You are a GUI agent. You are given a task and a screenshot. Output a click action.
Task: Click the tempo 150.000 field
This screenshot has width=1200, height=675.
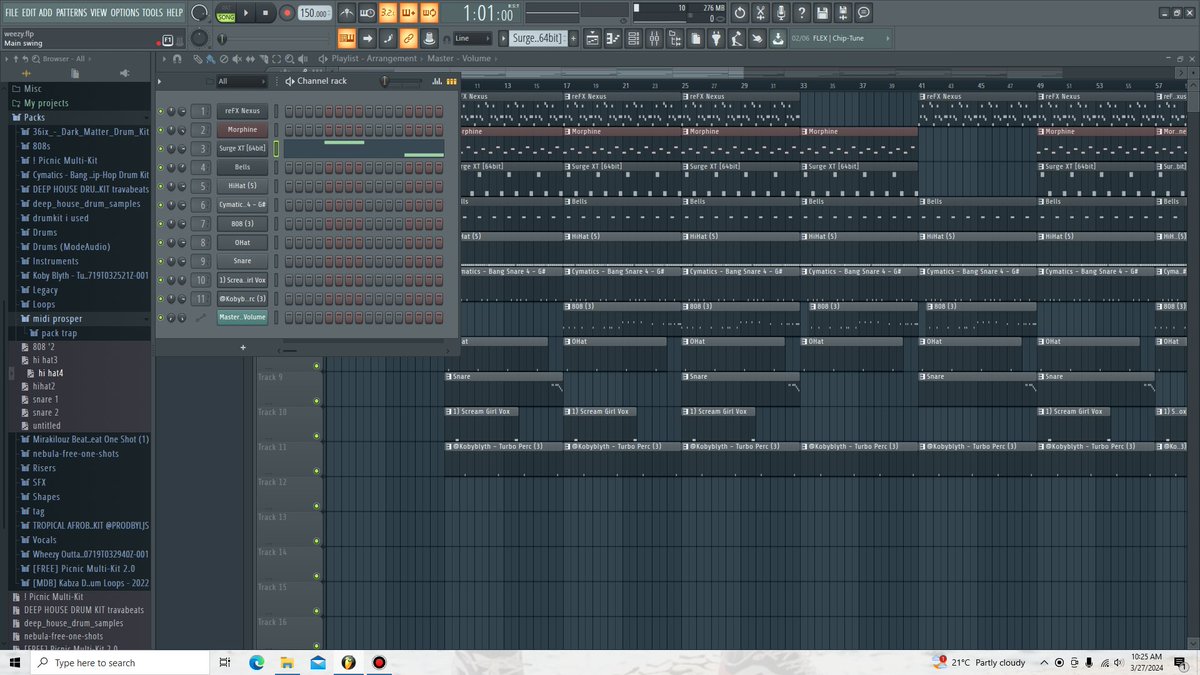tap(314, 13)
